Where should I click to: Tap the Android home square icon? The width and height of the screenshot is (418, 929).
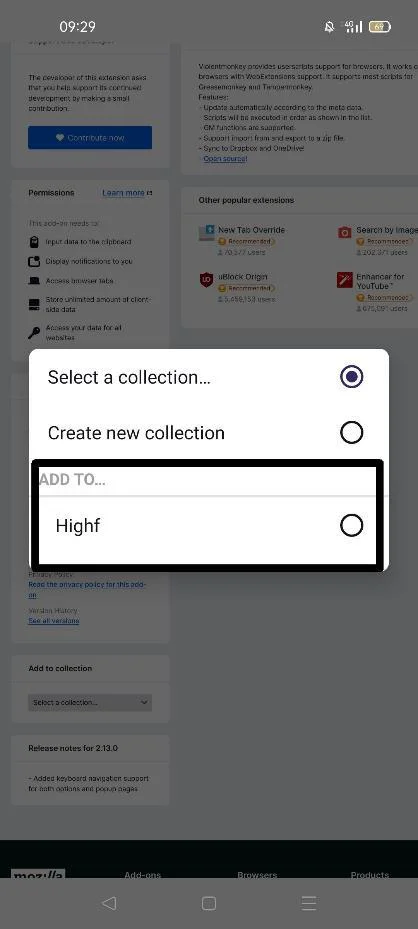tap(208, 903)
